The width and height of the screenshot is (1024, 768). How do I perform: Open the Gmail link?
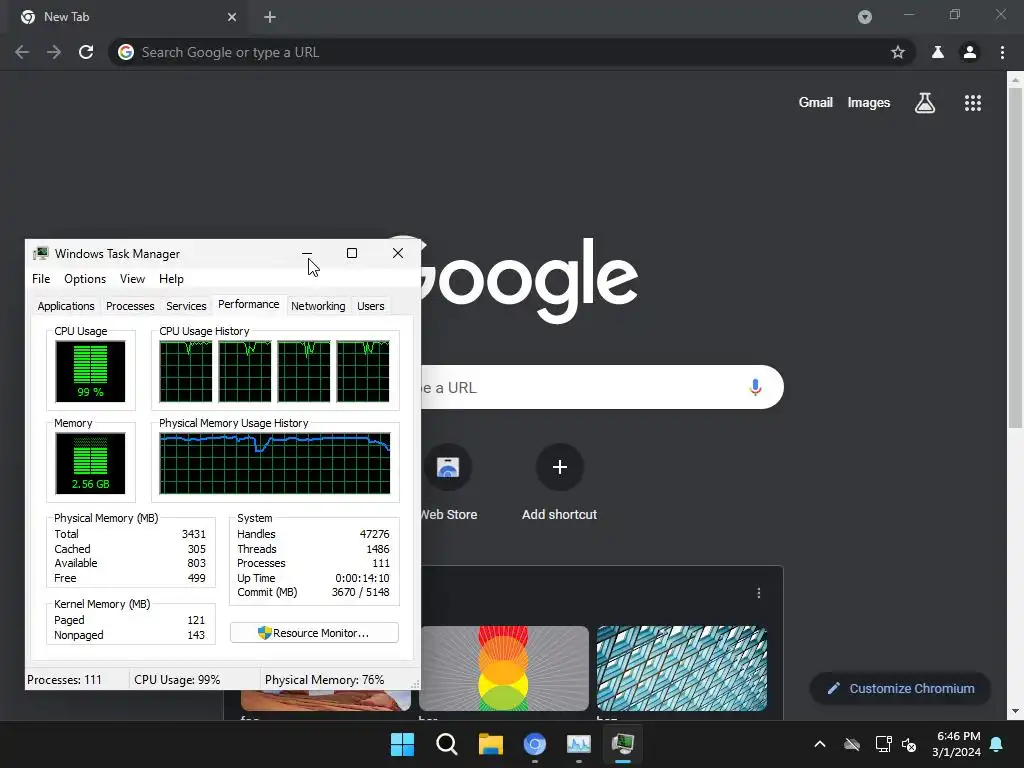click(x=816, y=103)
